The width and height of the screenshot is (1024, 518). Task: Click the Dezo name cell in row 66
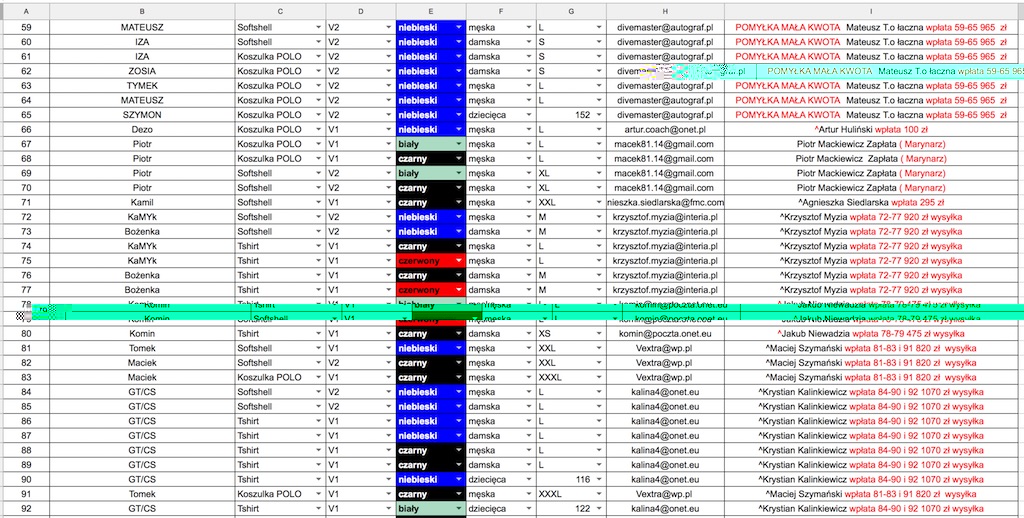142,130
